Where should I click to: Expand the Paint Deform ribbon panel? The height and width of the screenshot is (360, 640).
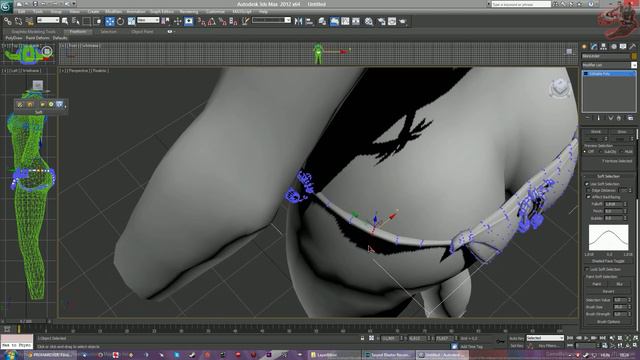[37, 38]
